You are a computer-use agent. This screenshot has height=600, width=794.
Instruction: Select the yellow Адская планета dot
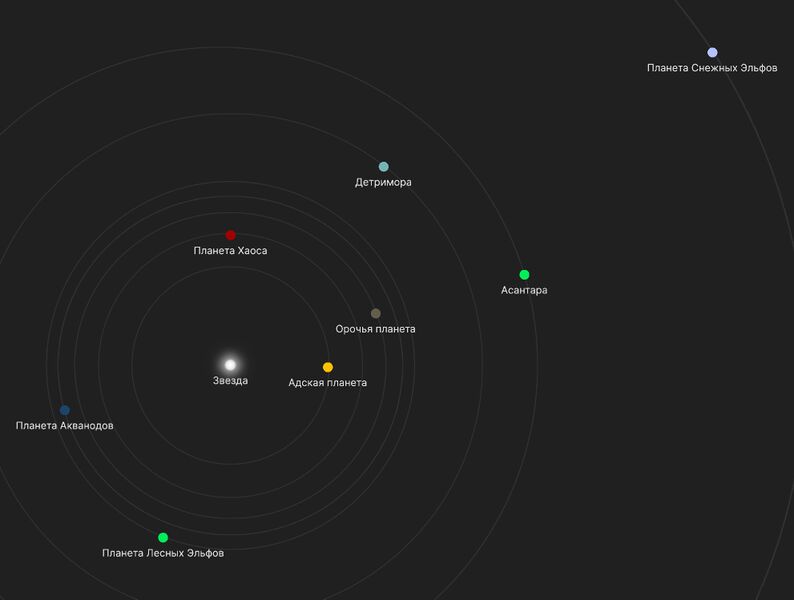click(328, 367)
